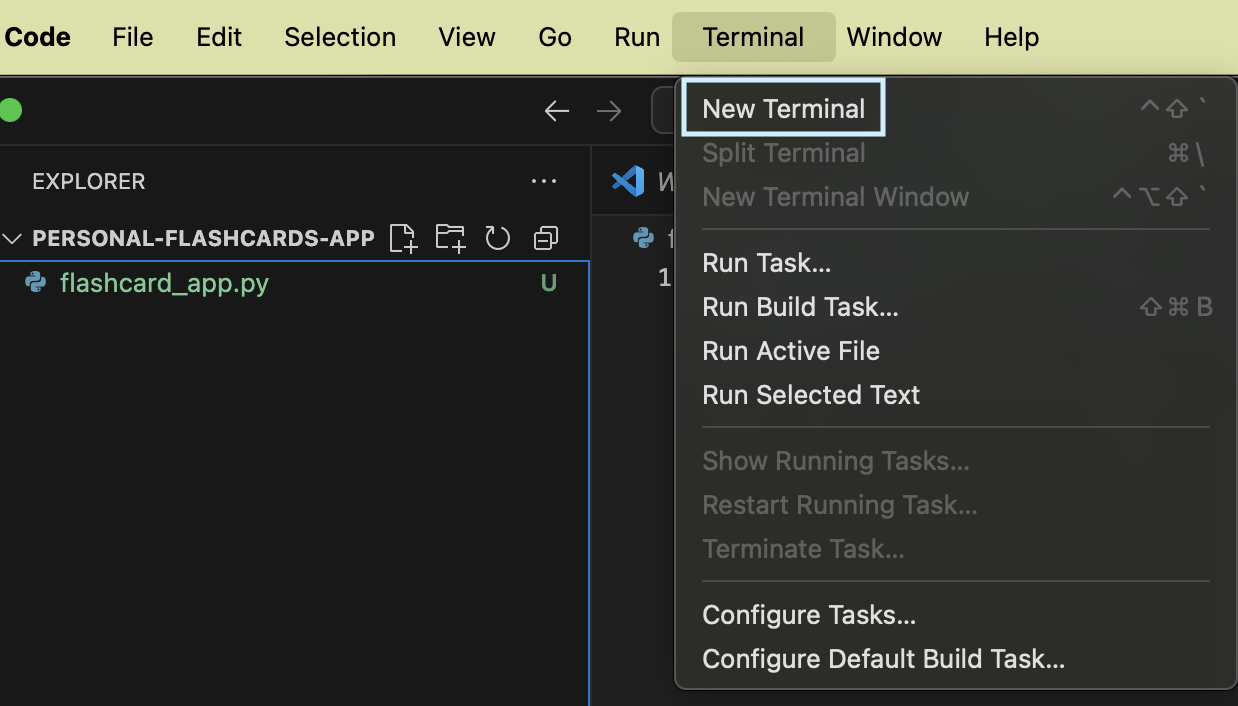This screenshot has height=706, width=1238.
Task: Open Configure Tasks...
Action: click(x=809, y=615)
